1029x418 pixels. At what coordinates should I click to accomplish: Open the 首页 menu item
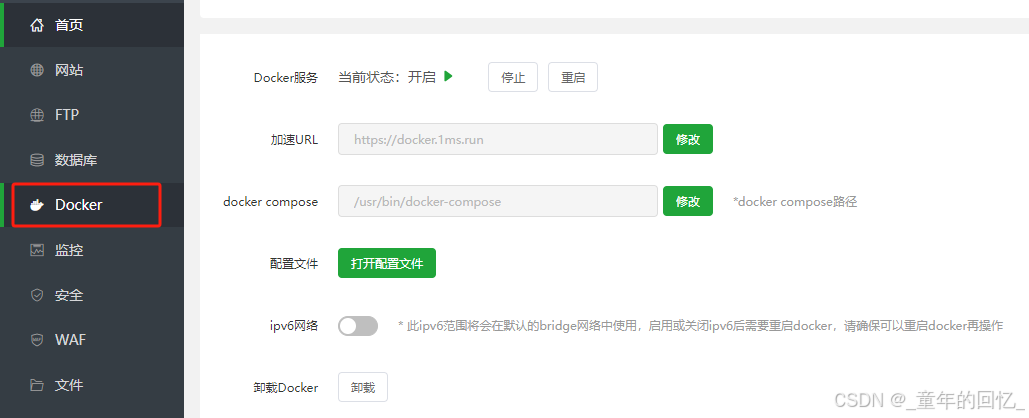(92, 25)
